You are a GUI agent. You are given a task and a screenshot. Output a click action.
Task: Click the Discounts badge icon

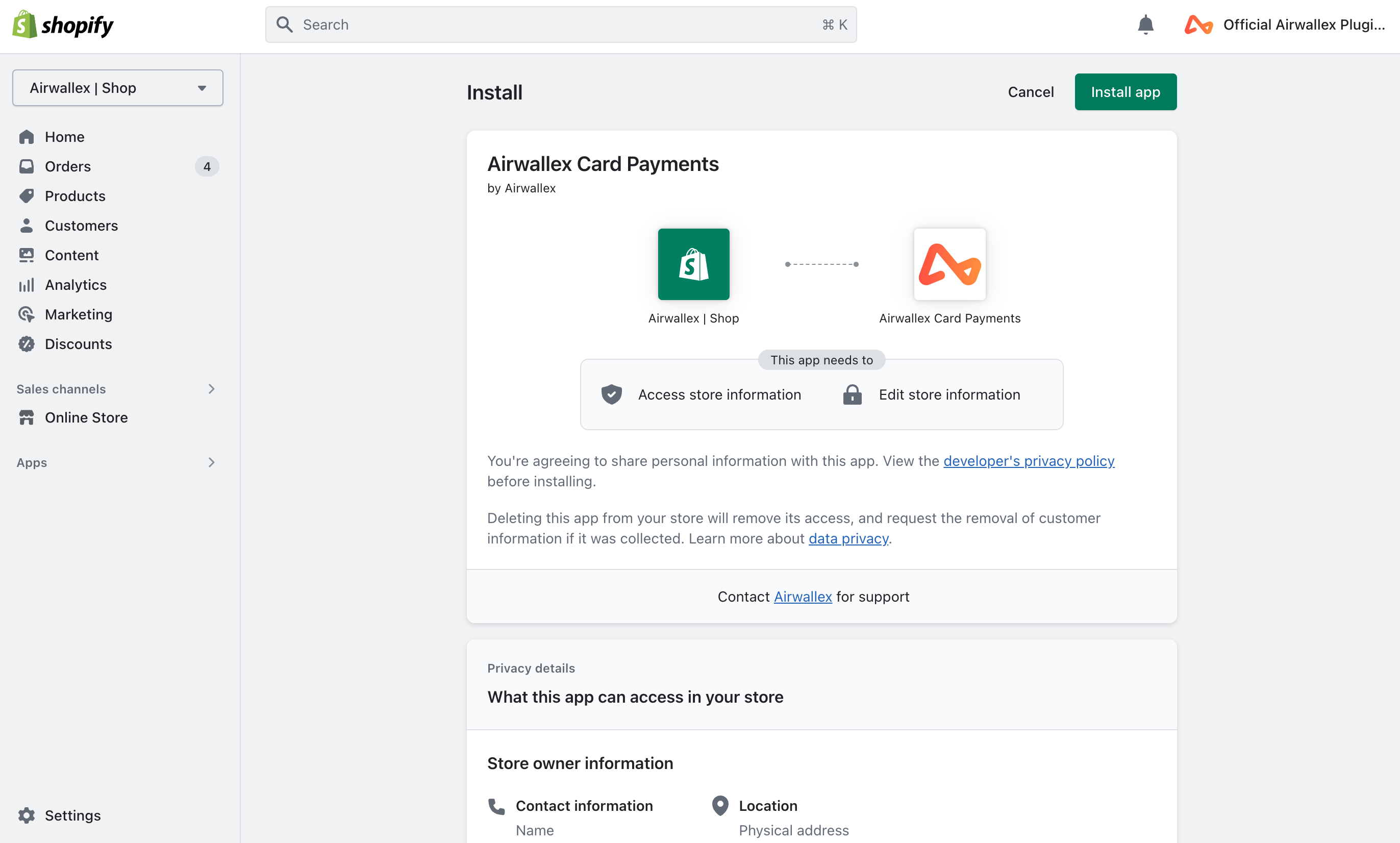[x=26, y=343]
